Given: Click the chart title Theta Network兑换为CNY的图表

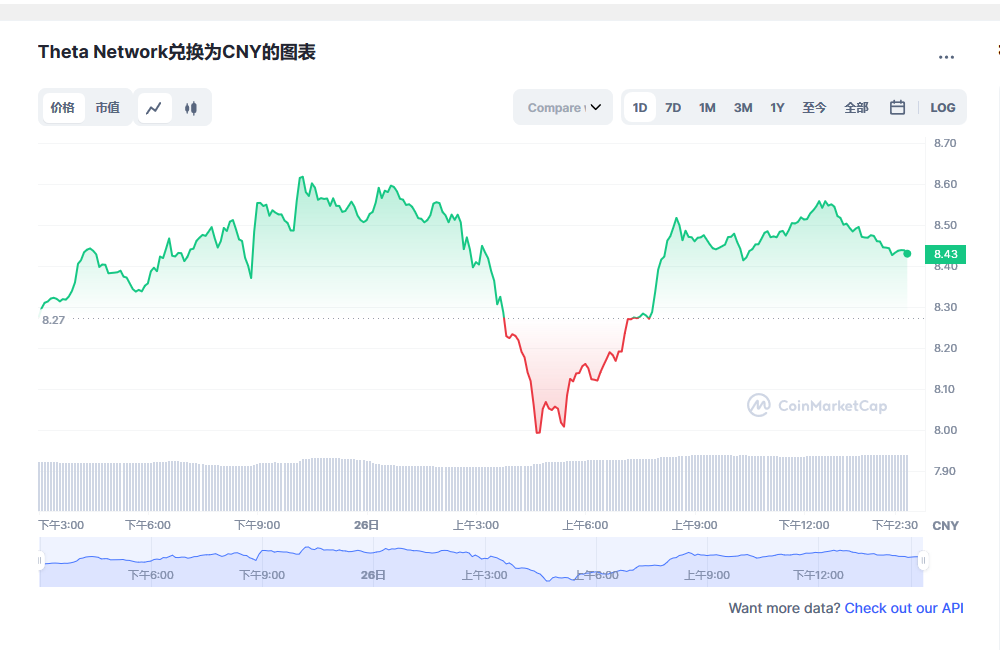Looking at the screenshot, I should 177,52.
